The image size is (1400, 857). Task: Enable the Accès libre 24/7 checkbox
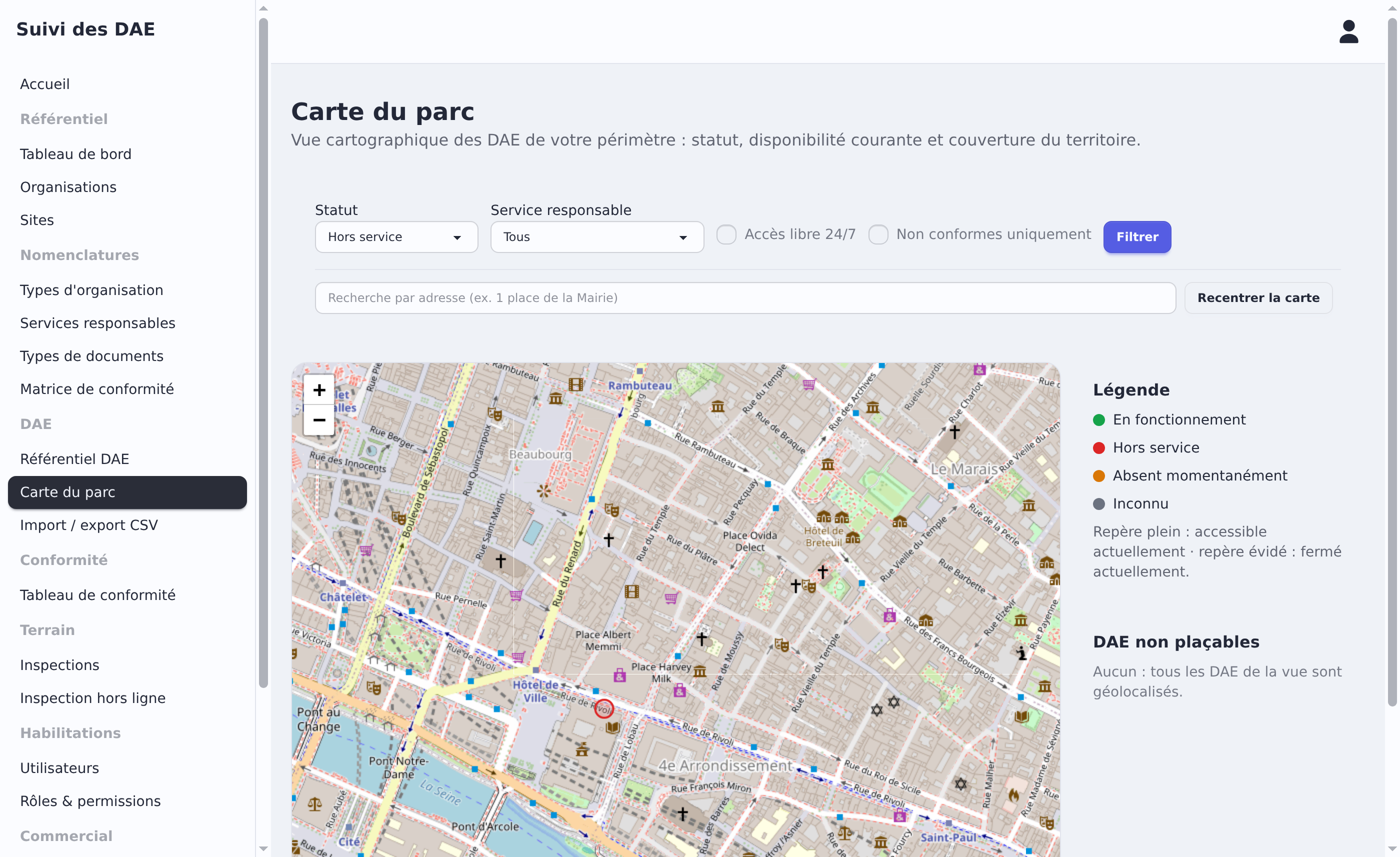click(726, 234)
